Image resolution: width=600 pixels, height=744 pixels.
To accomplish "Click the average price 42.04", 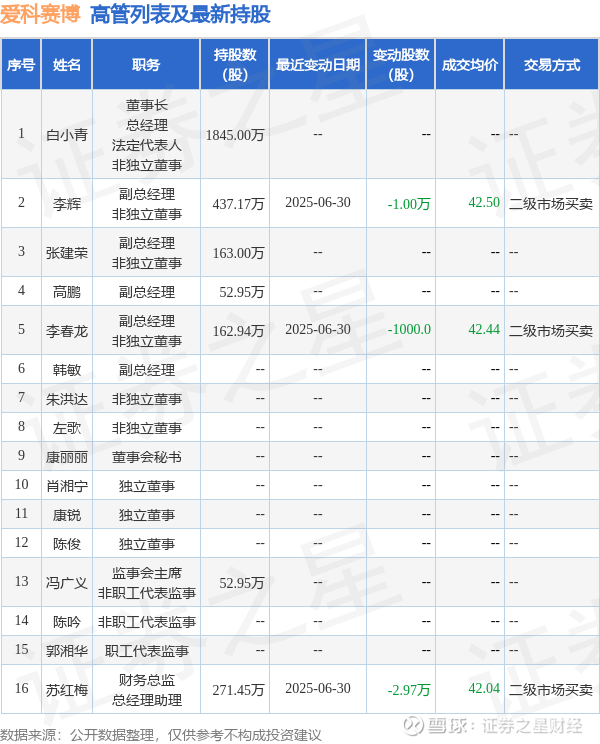I will coord(484,688).
